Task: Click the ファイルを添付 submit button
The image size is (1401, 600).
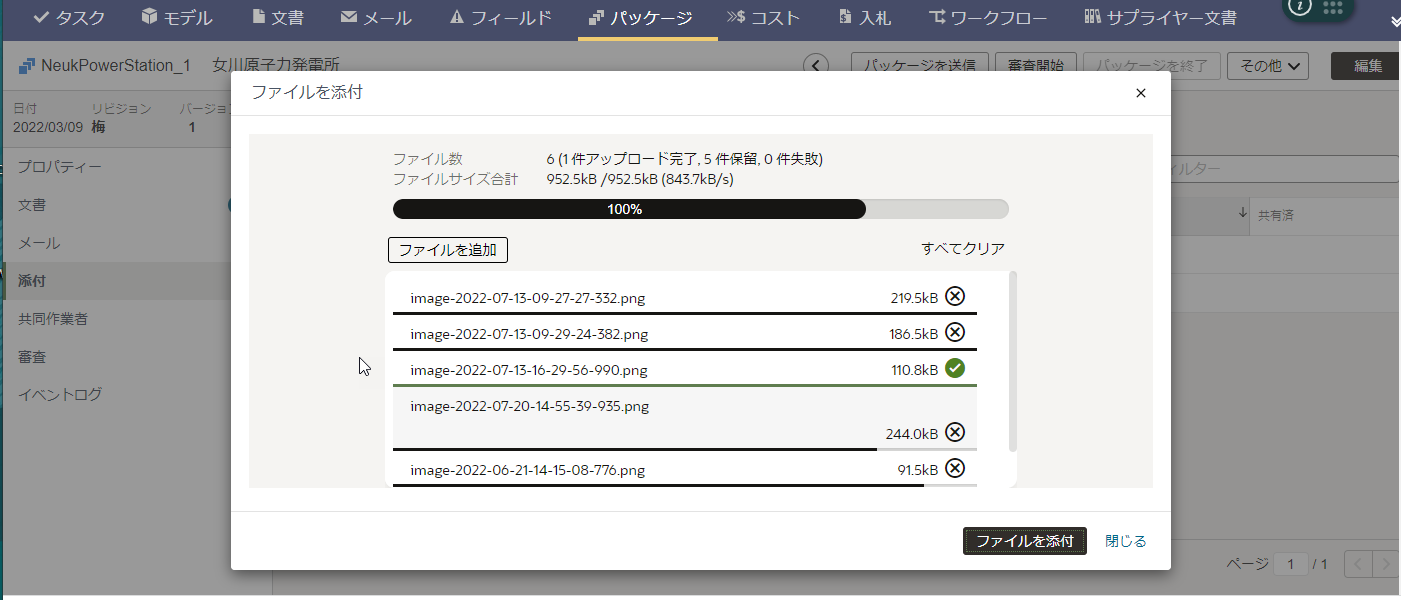Action: (x=1024, y=541)
